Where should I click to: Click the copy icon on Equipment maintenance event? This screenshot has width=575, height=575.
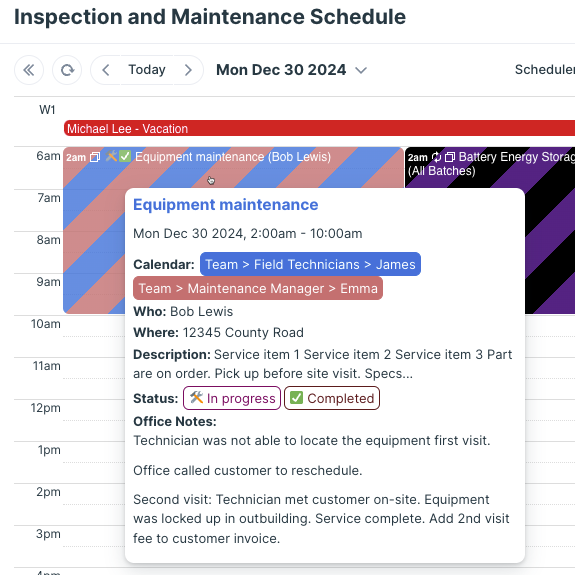95,157
